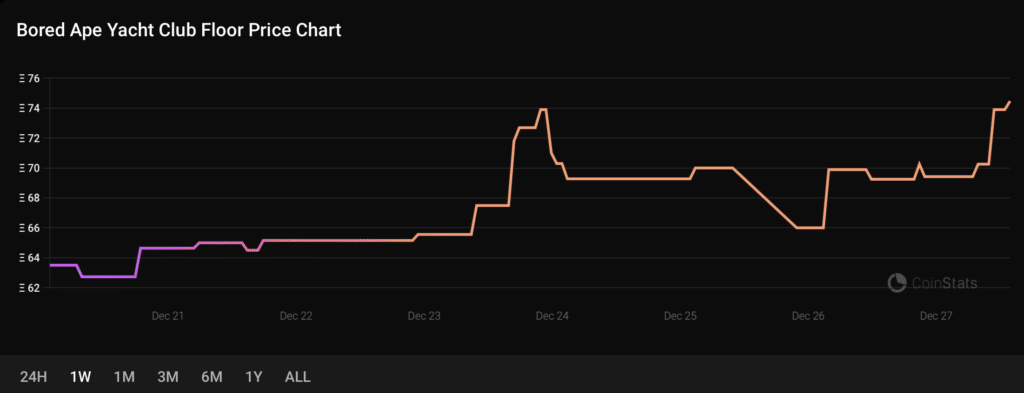Click the chart line's final point near Ξ 74
1024x393 pixels.
(1010, 102)
